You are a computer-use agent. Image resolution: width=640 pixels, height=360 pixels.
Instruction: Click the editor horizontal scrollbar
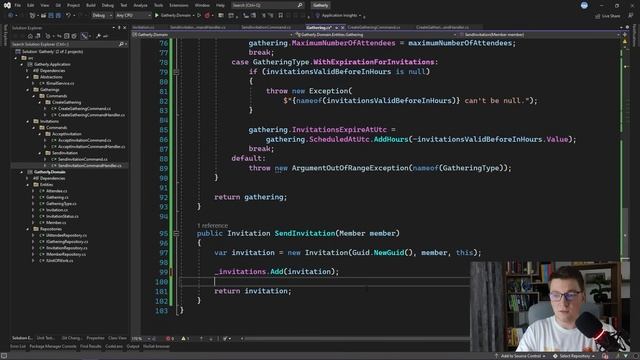click(355, 338)
